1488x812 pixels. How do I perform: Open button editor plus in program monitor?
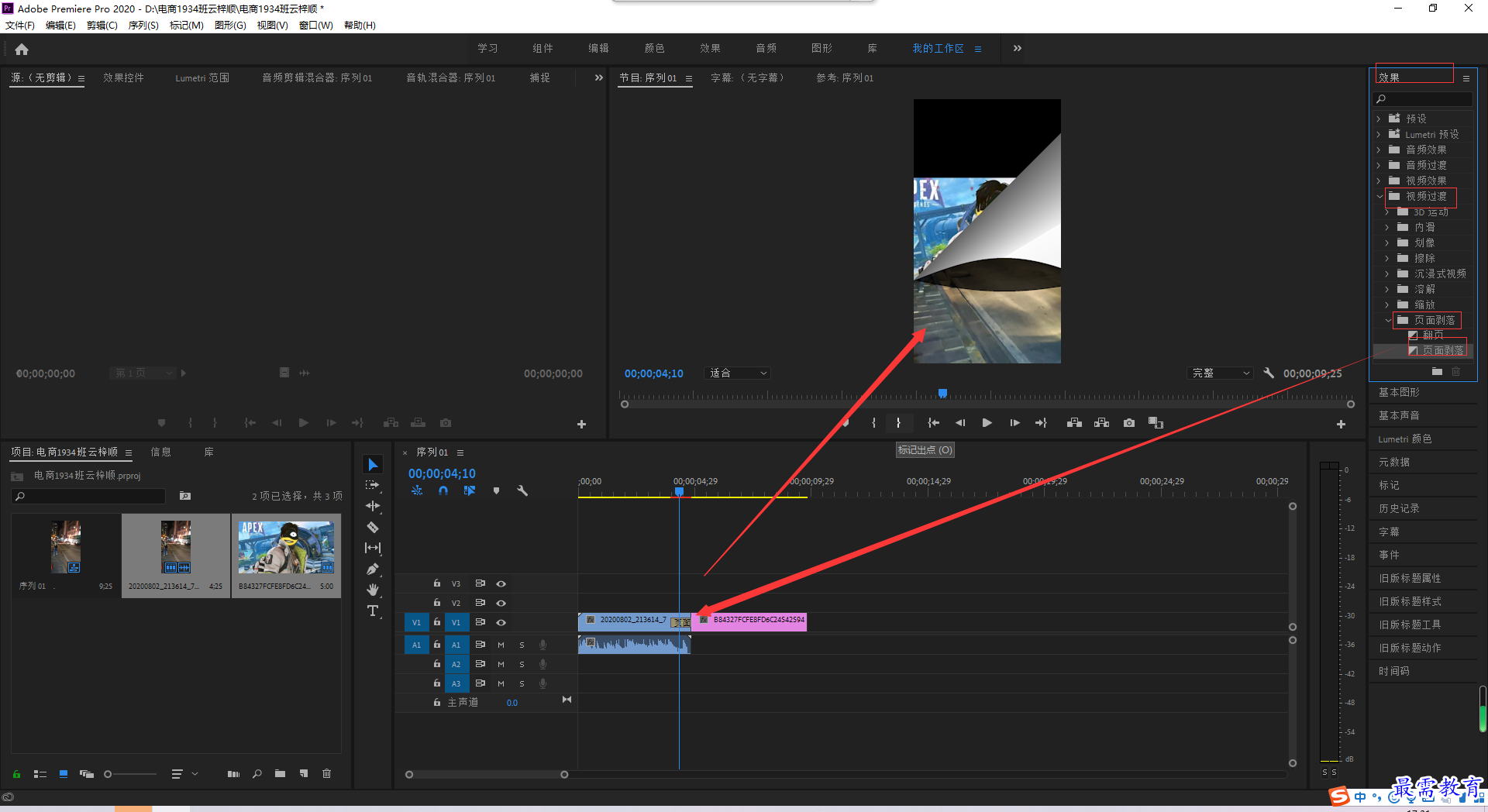click(x=1341, y=424)
